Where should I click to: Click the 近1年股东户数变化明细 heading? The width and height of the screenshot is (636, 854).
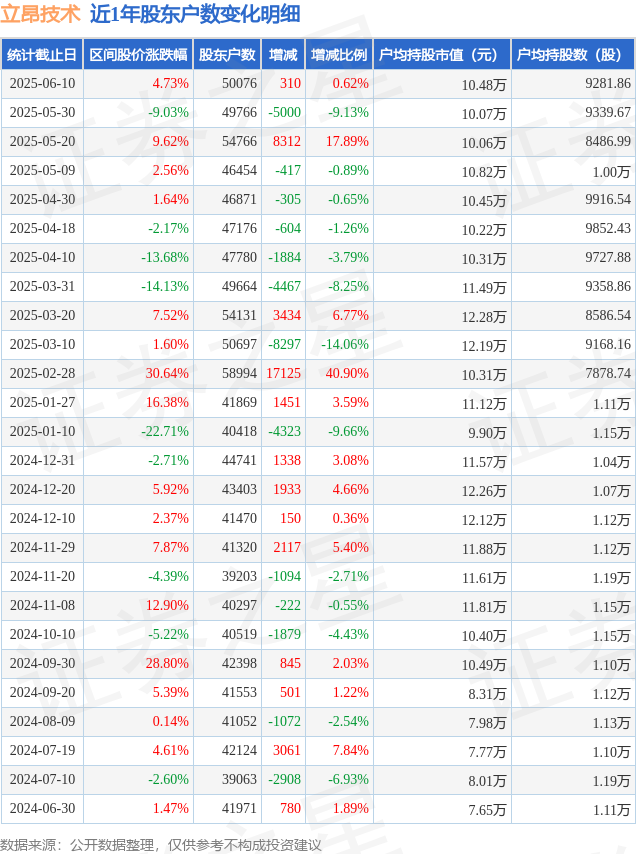pos(195,14)
